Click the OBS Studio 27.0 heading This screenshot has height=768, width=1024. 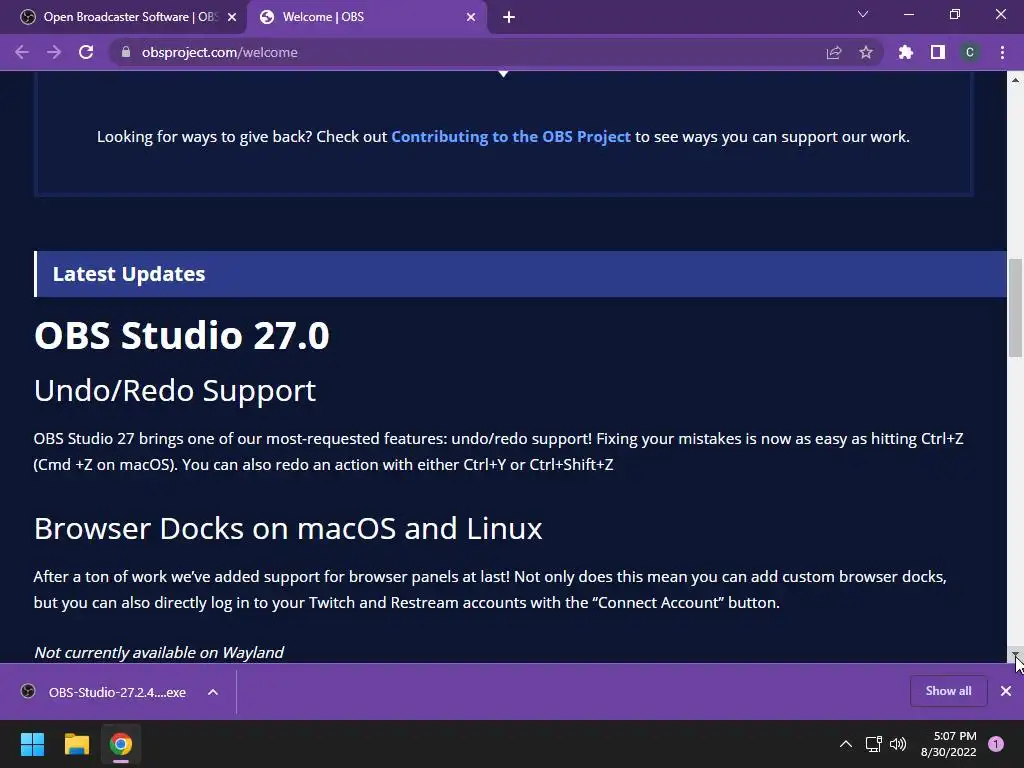(182, 335)
